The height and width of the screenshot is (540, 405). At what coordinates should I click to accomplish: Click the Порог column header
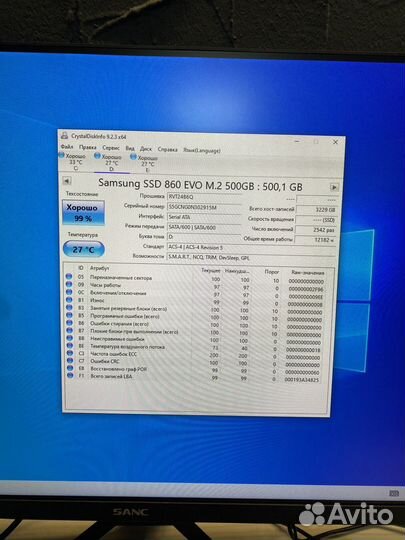(x=272, y=272)
